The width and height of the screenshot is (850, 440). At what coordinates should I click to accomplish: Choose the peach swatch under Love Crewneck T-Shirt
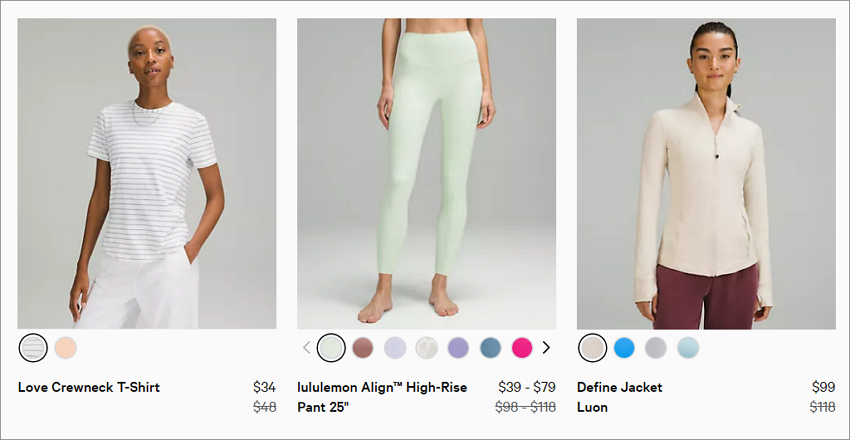66,348
